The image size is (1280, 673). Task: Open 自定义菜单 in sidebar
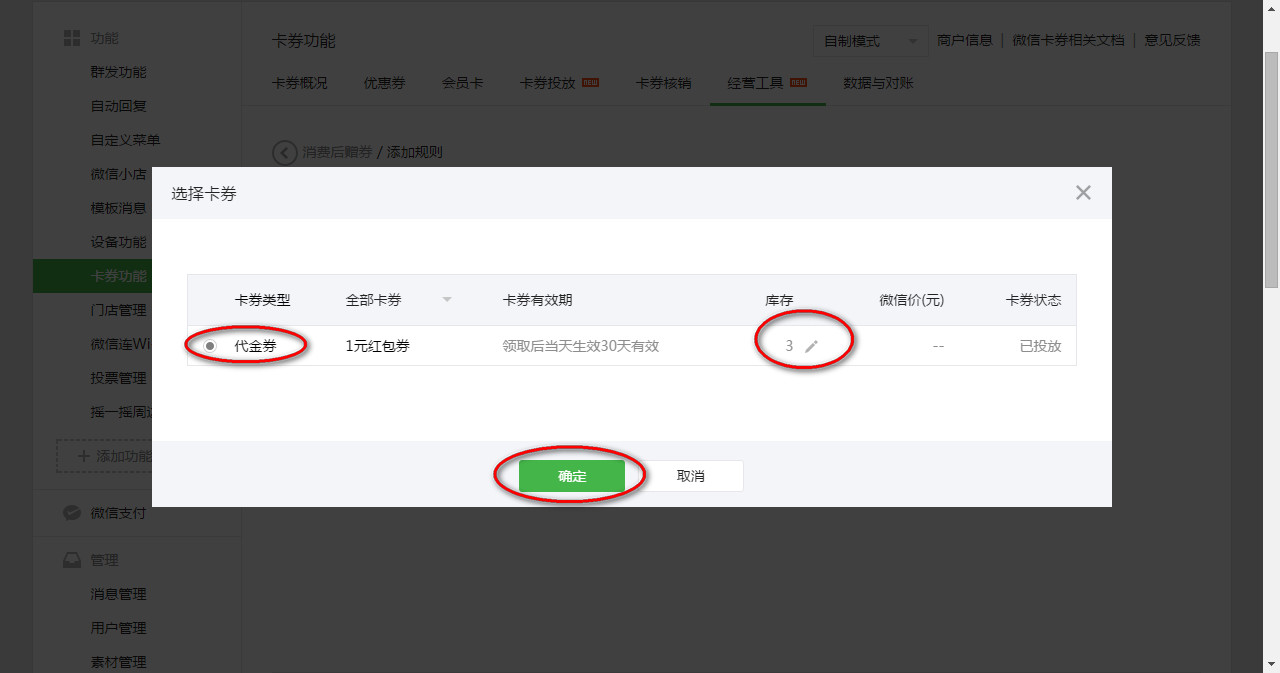click(x=125, y=140)
